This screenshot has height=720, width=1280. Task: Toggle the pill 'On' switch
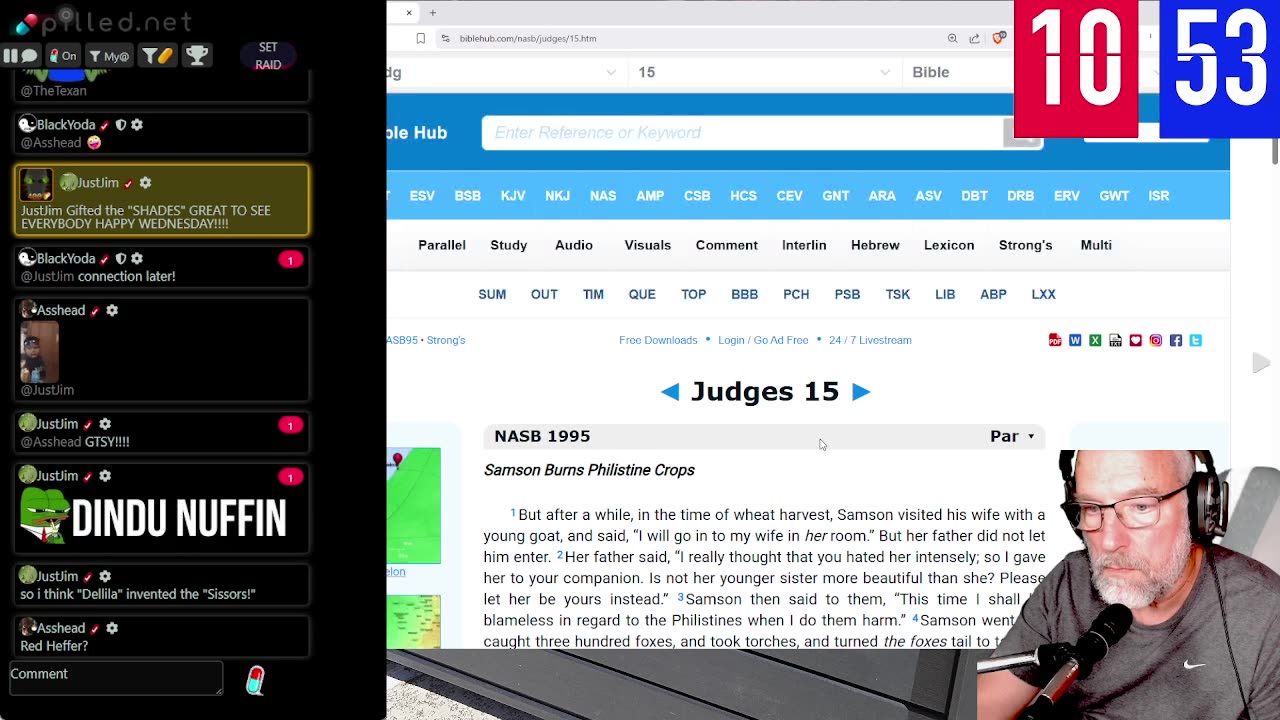[x=63, y=56]
